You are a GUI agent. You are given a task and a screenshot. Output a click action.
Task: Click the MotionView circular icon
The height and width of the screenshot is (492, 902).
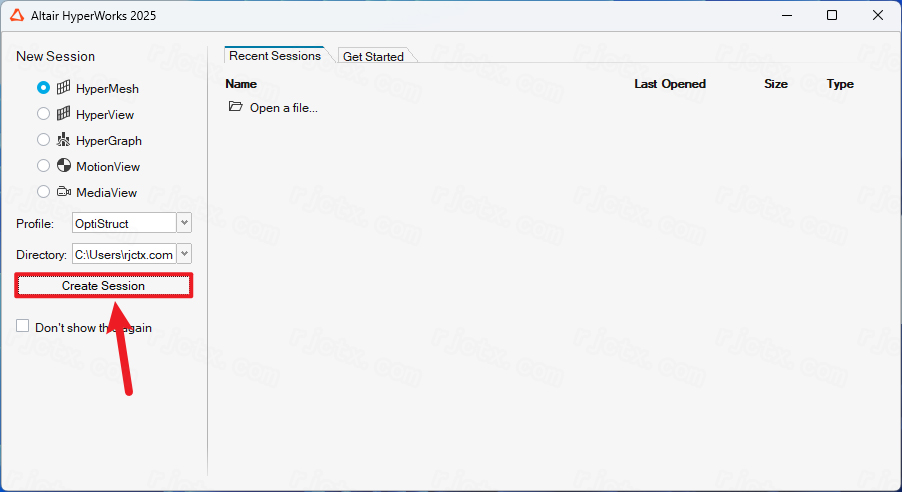64,166
